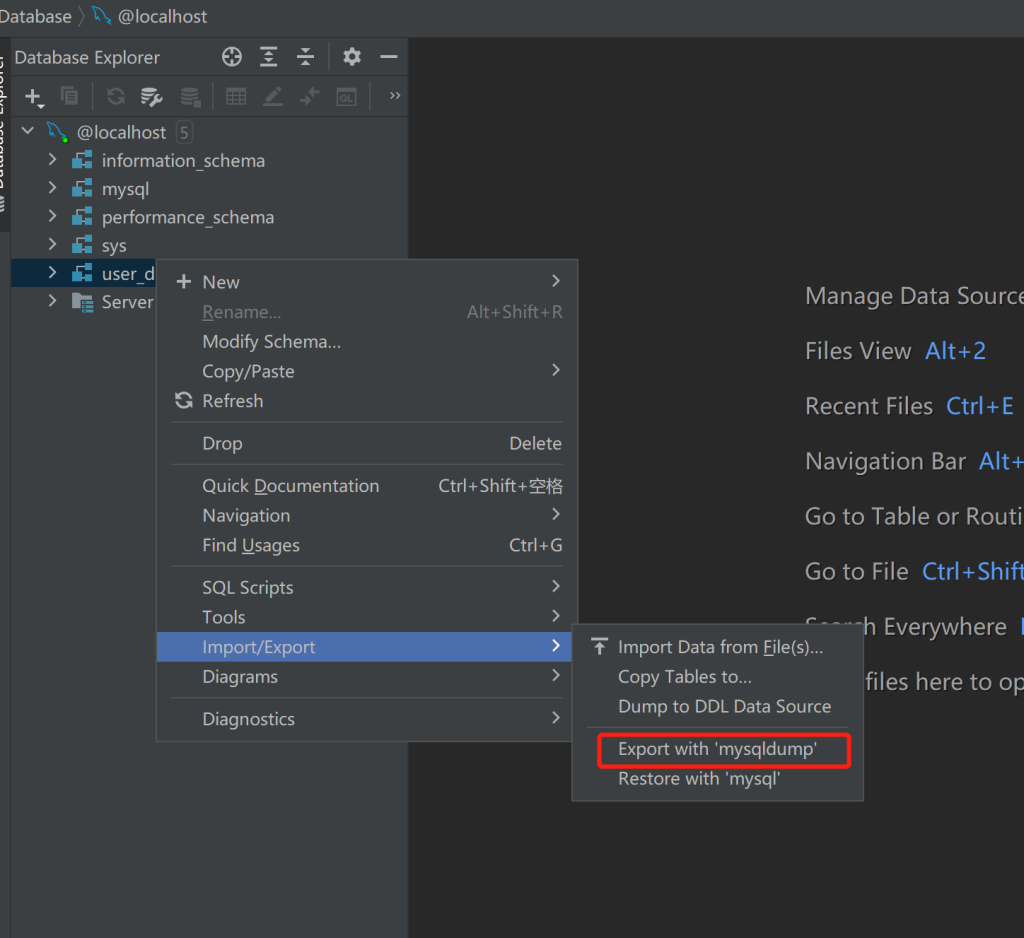Click the Database breadcrumb at top

[x=36, y=17]
